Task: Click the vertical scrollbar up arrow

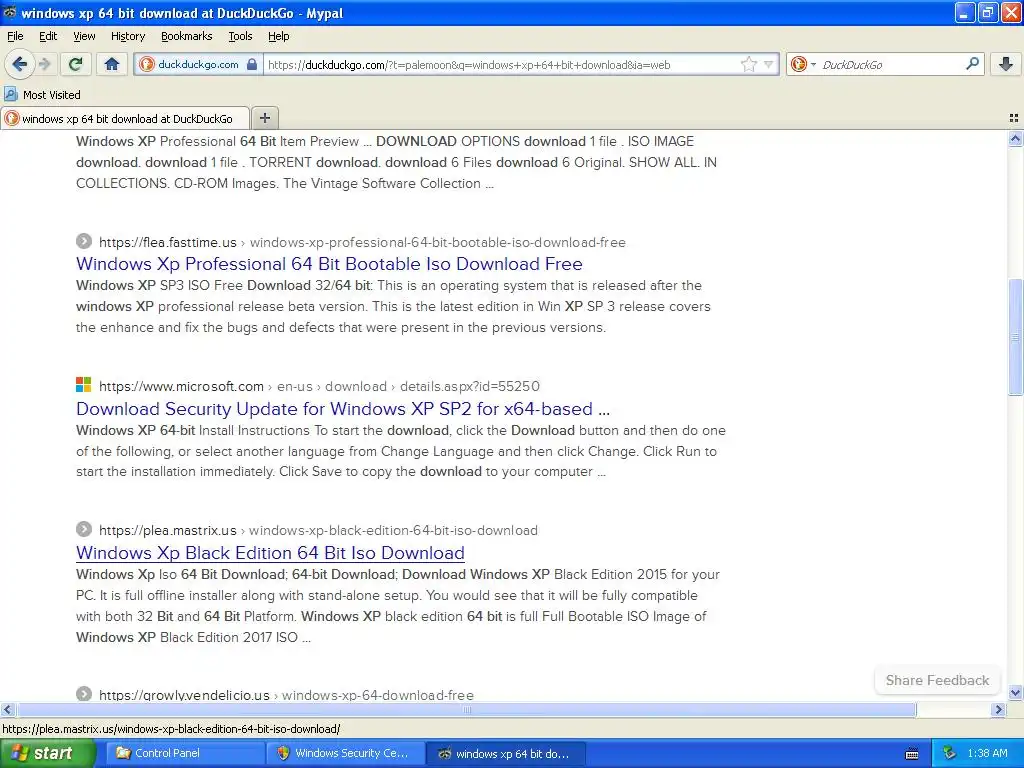Action: (x=1015, y=138)
